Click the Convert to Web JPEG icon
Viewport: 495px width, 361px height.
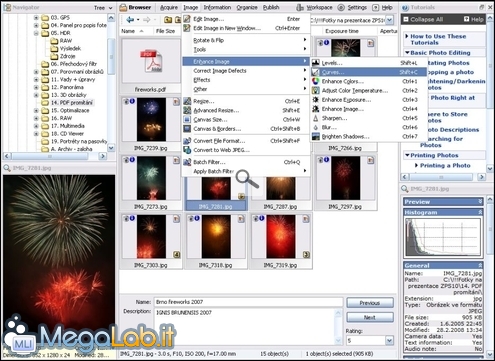point(187,150)
